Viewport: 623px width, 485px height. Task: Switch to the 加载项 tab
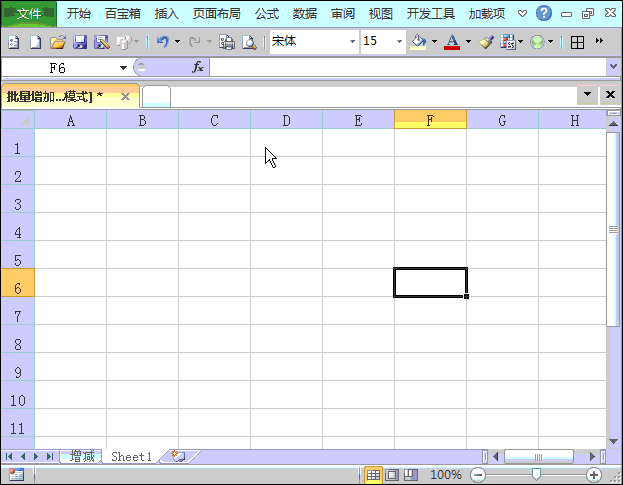487,14
